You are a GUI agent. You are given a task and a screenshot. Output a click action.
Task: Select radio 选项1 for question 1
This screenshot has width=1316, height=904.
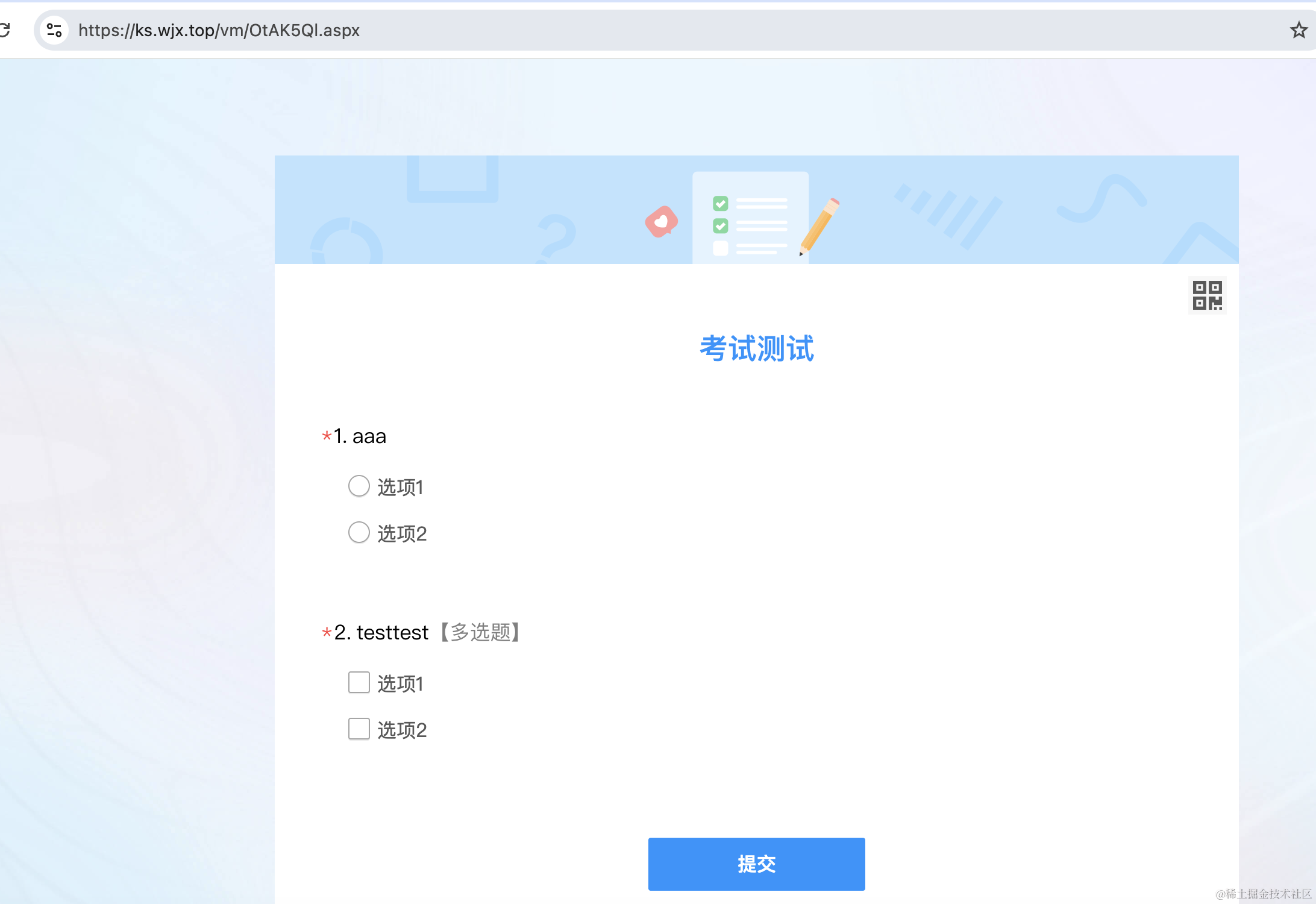[359, 486]
